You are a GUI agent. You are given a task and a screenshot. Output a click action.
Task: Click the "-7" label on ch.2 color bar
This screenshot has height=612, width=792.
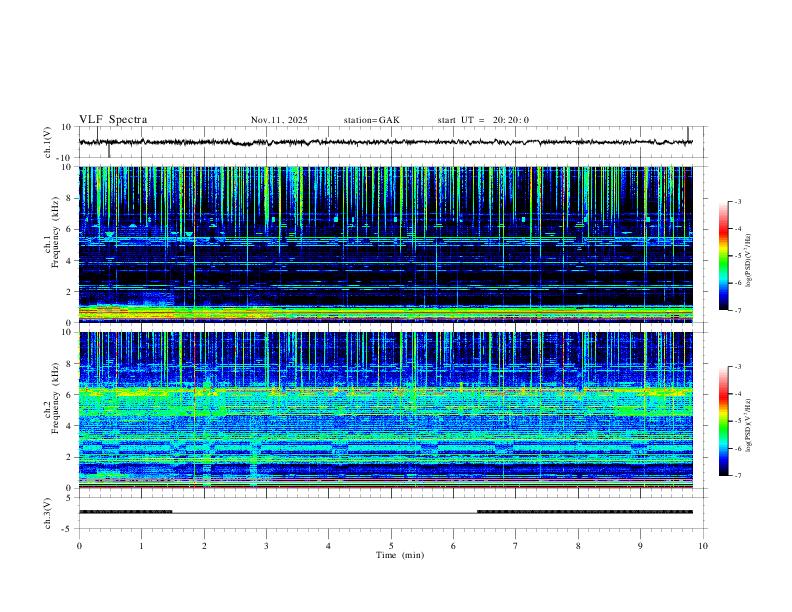pos(737,475)
